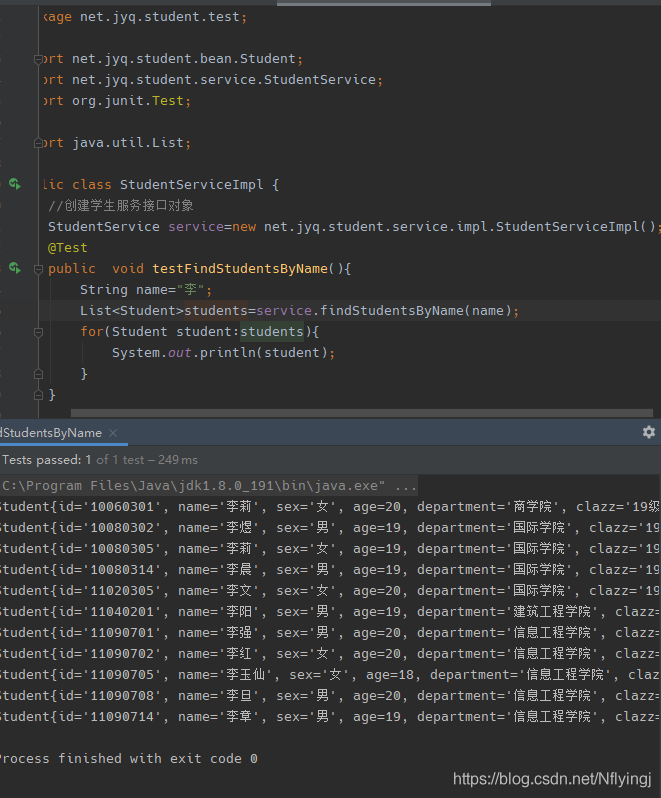The image size is (661, 798).
Task: Click the fold end marker at for loop closing brace
Action: click(38, 375)
